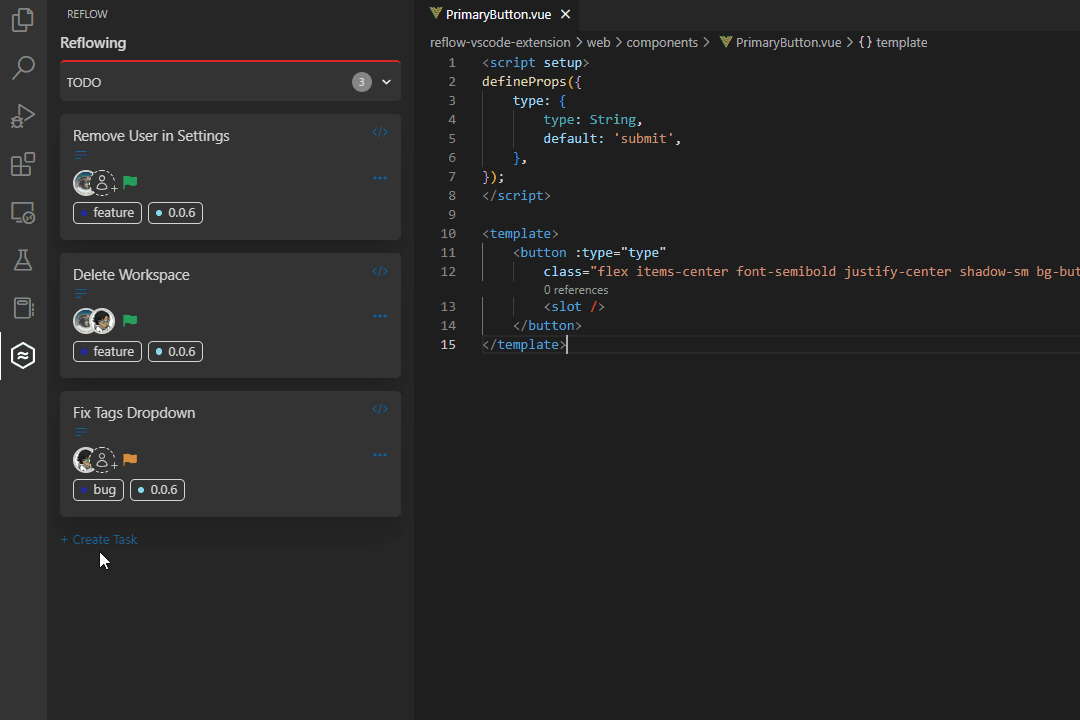The width and height of the screenshot is (1080, 720).
Task: Toggle the green priority flag on Remove User in Settings
Action: [130, 182]
